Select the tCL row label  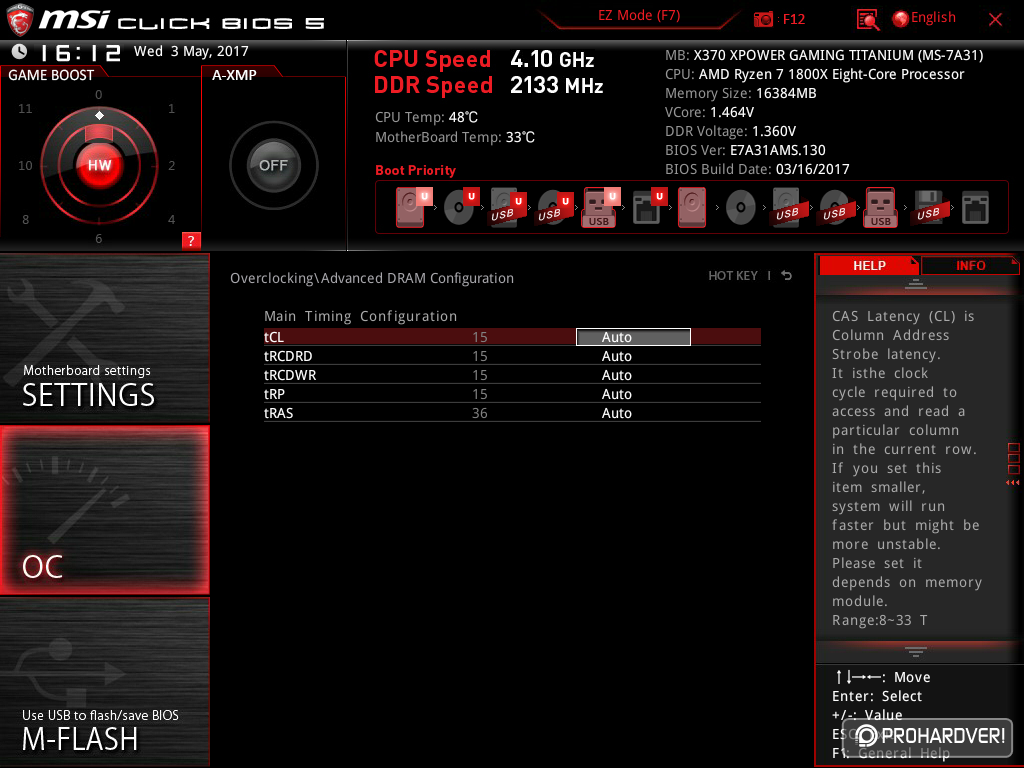click(274, 337)
